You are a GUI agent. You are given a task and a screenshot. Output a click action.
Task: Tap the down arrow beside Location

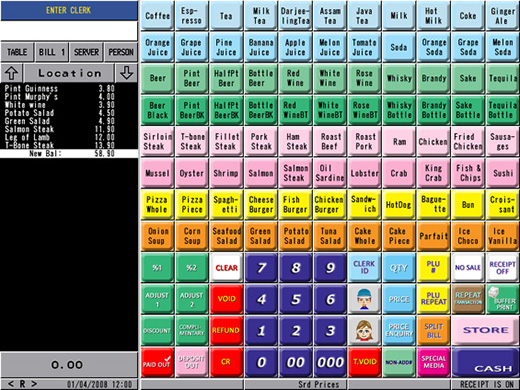click(x=126, y=73)
